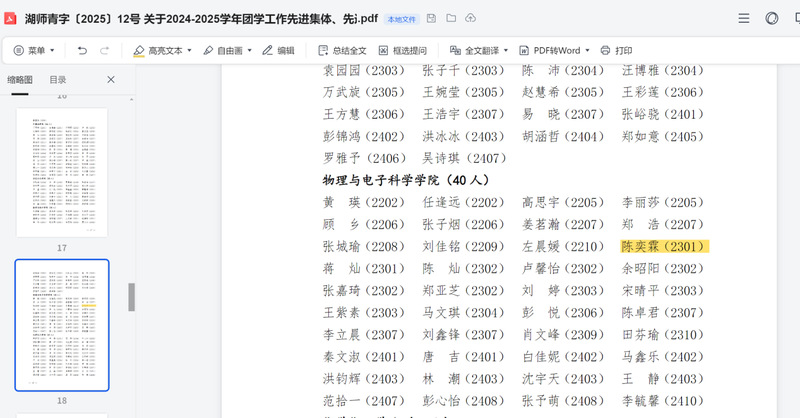This screenshot has height=418, width=800.
Task: Switch to the 缩略图 tab
Action: pyautogui.click(x=20, y=79)
